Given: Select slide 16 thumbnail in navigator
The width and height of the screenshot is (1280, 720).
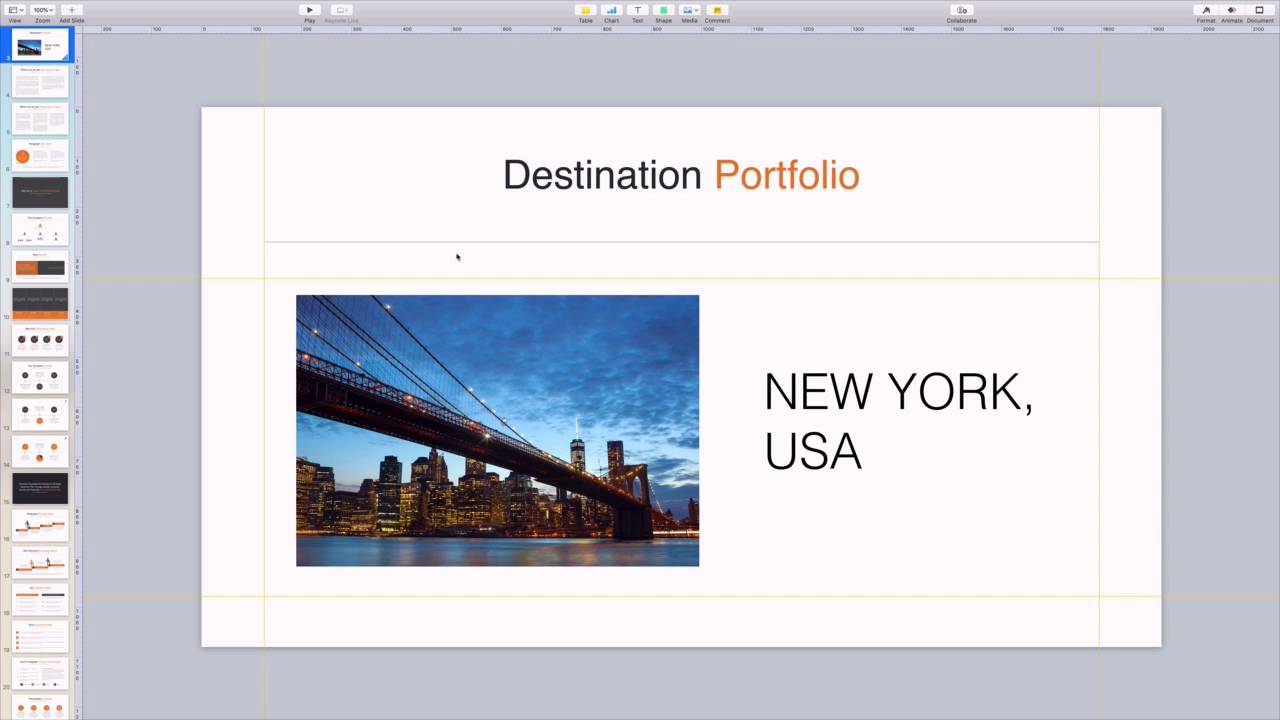Looking at the screenshot, I should [40, 526].
